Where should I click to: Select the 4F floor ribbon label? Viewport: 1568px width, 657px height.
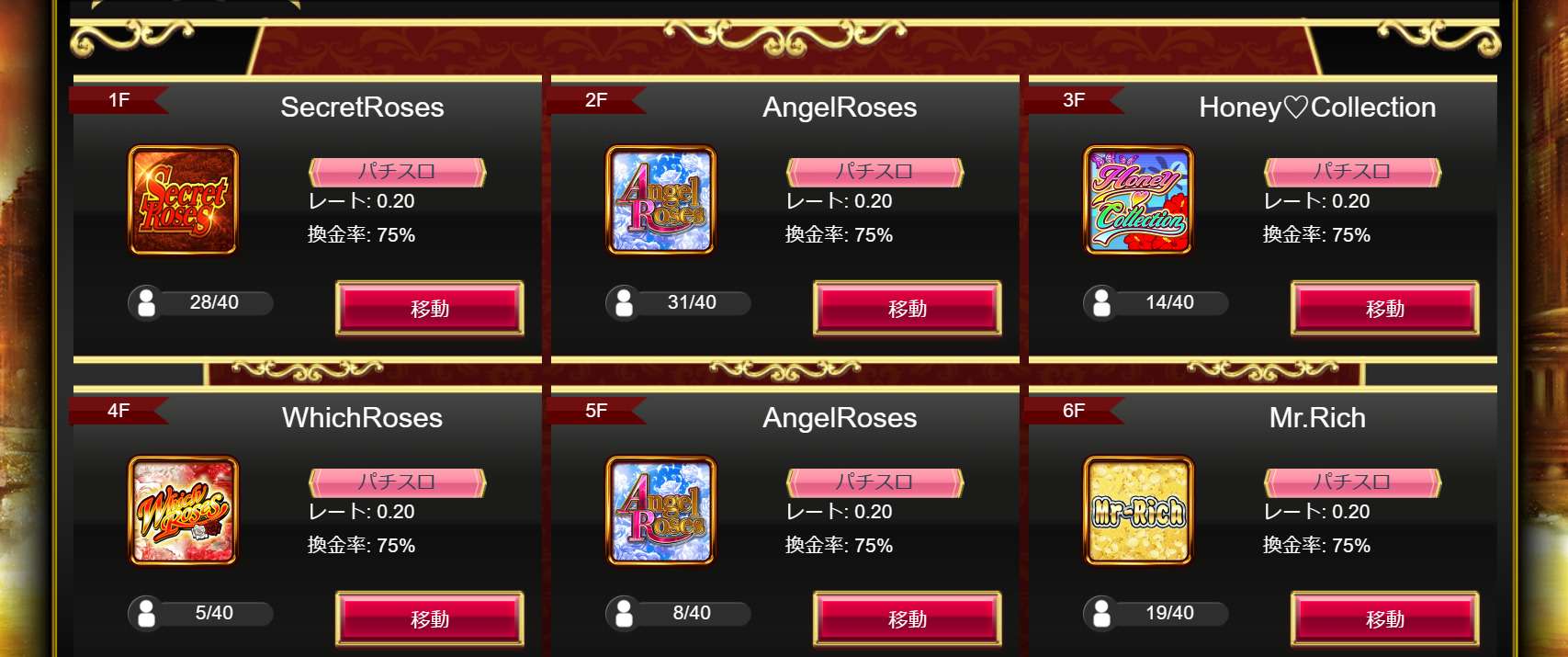tap(118, 411)
